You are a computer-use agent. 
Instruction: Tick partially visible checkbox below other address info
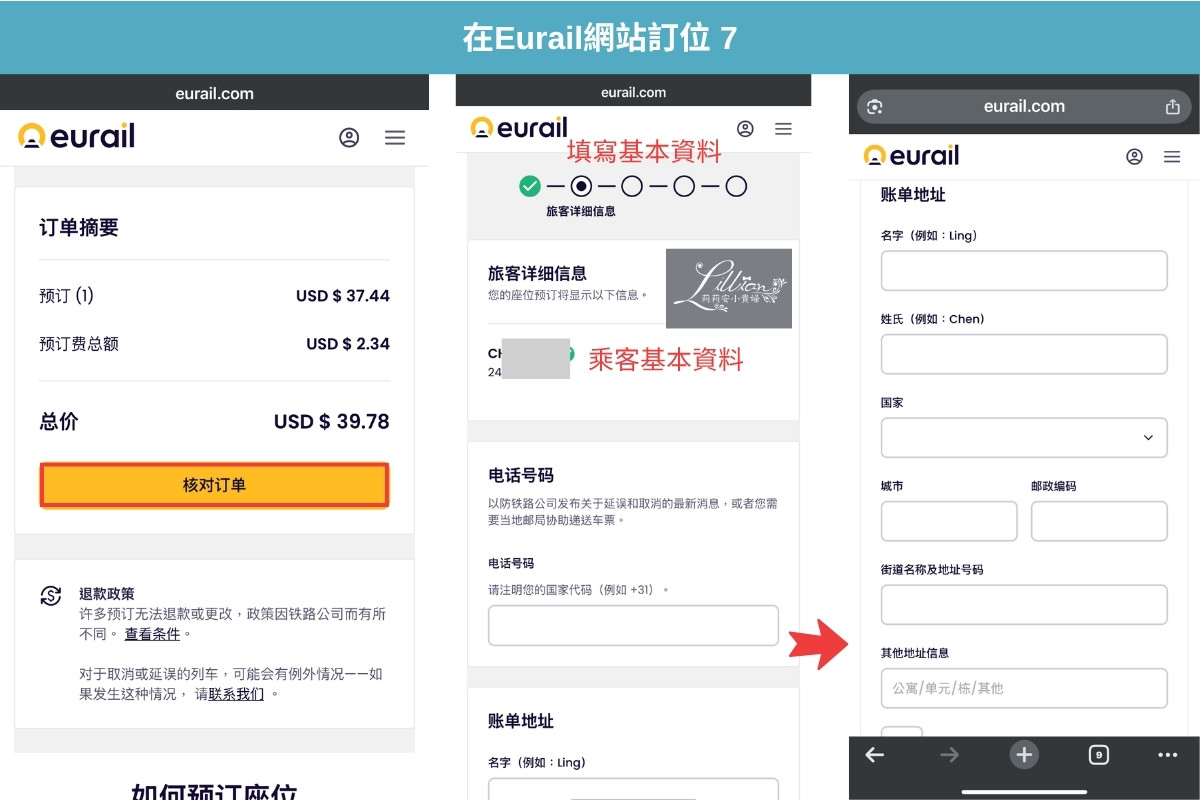pyautogui.click(x=901, y=732)
